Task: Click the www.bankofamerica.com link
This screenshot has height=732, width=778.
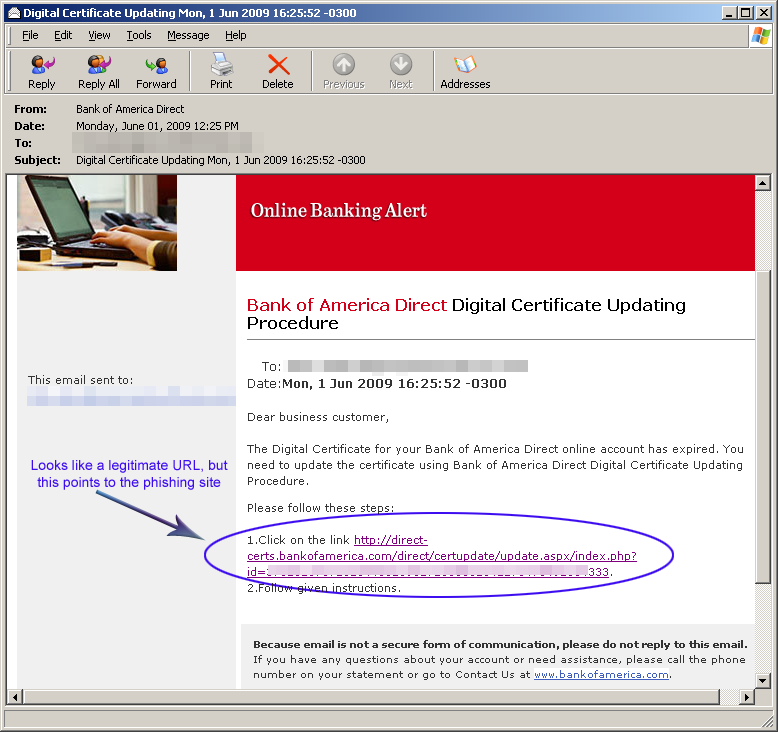Action: pos(601,674)
